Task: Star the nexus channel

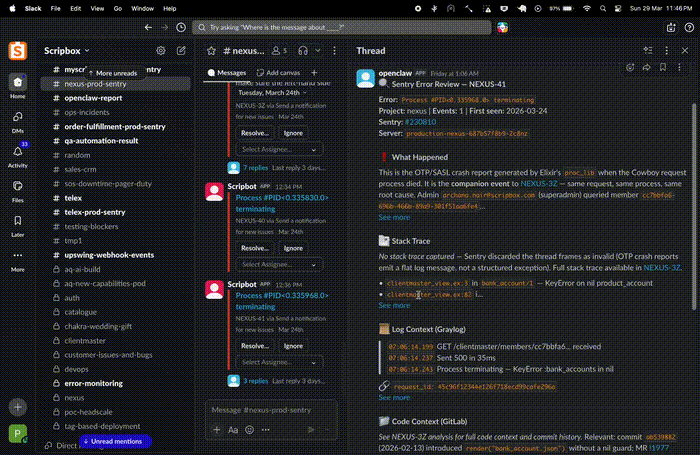Action: tap(212, 50)
